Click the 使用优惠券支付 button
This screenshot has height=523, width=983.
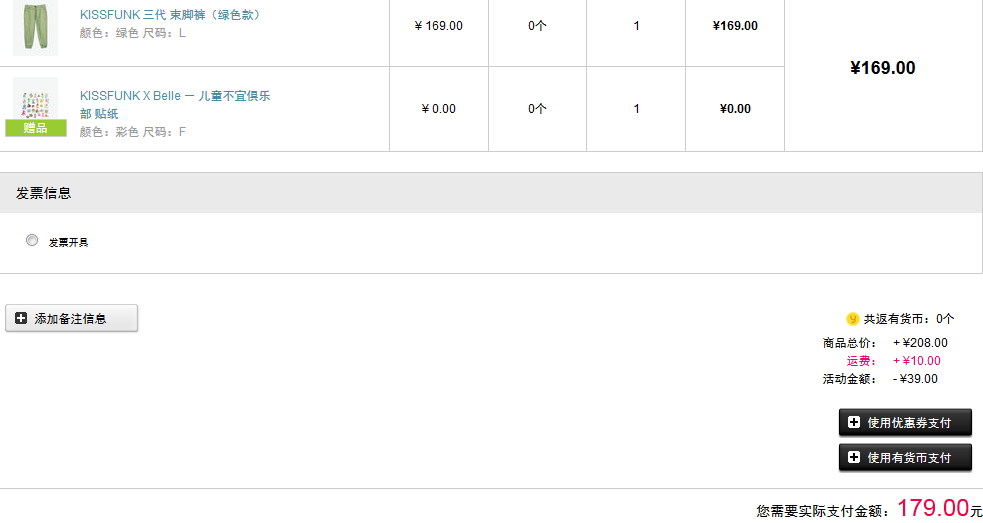point(905,423)
